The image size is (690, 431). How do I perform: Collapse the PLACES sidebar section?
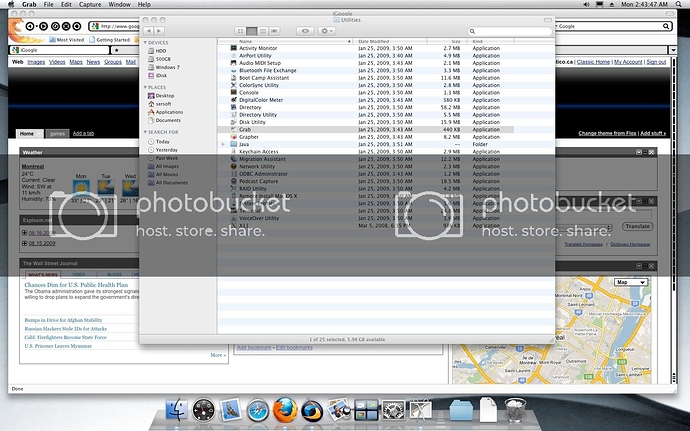click(x=145, y=87)
